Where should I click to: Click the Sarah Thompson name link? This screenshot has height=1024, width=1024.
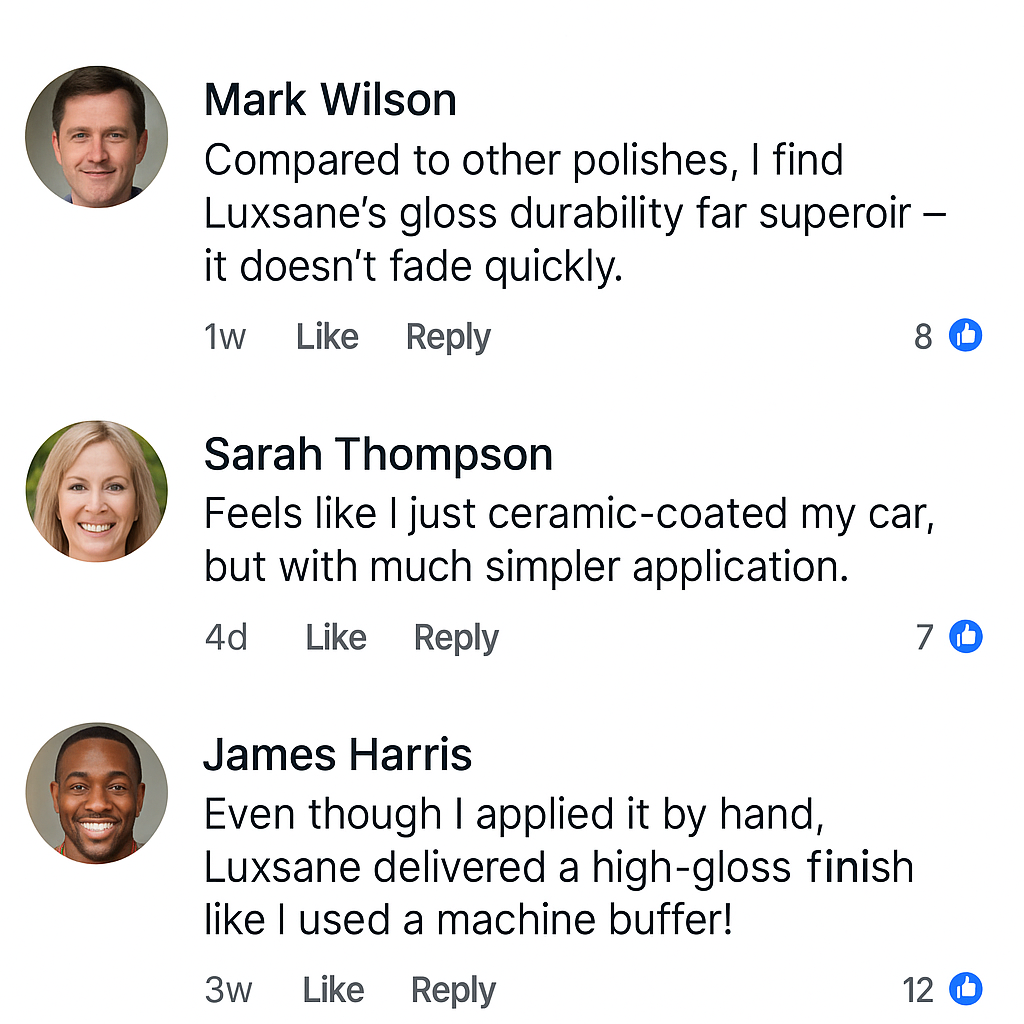tap(378, 455)
